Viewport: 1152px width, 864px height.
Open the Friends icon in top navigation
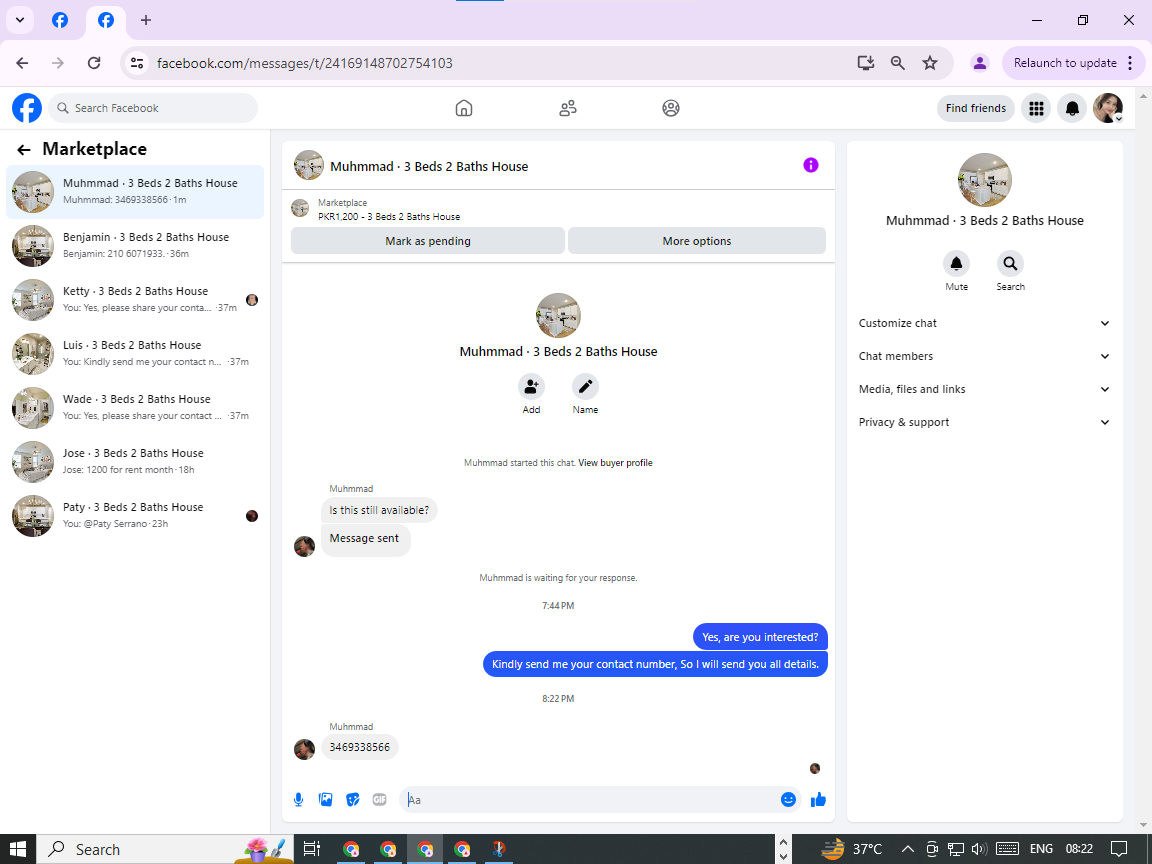click(x=568, y=108)
